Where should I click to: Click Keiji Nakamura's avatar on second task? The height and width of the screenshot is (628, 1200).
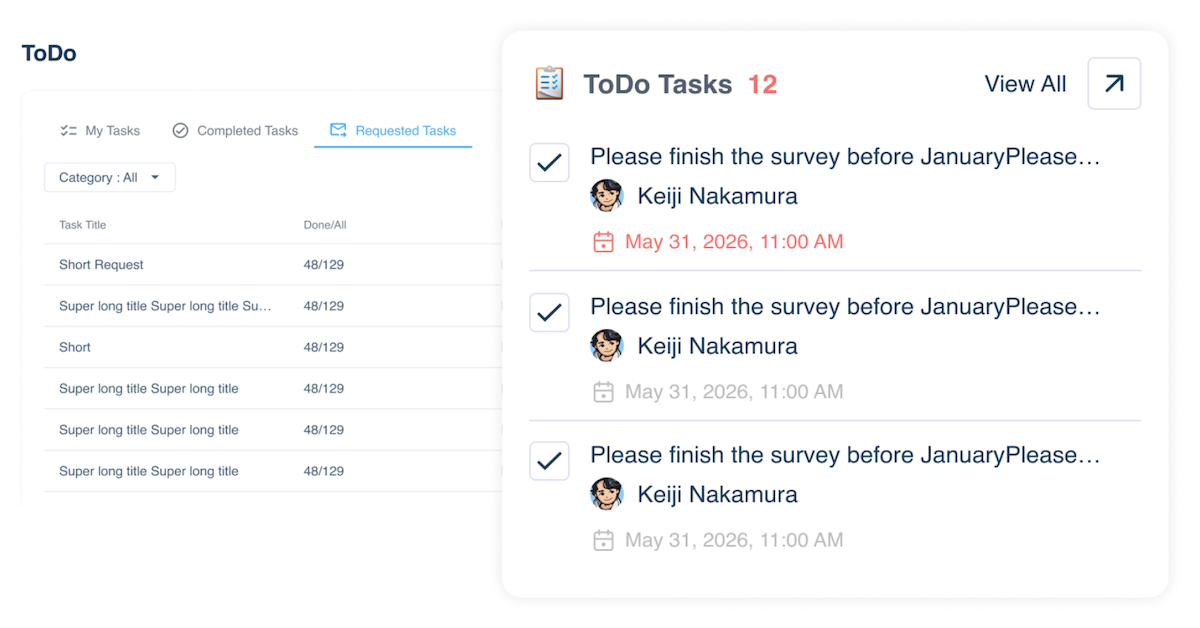tap(607, 346)
